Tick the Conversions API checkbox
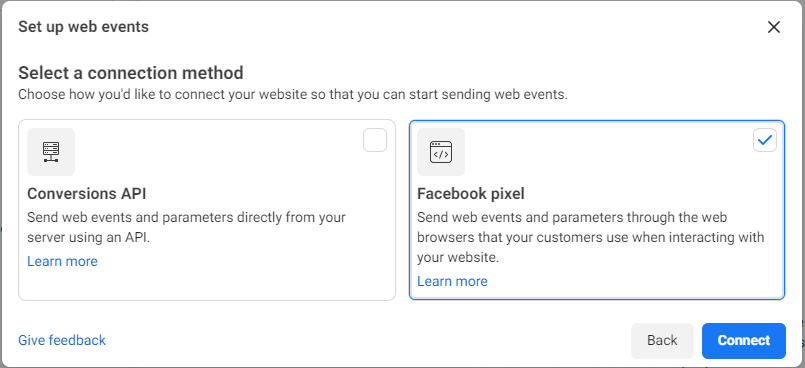Screen dimensions: 805x368 375,140
